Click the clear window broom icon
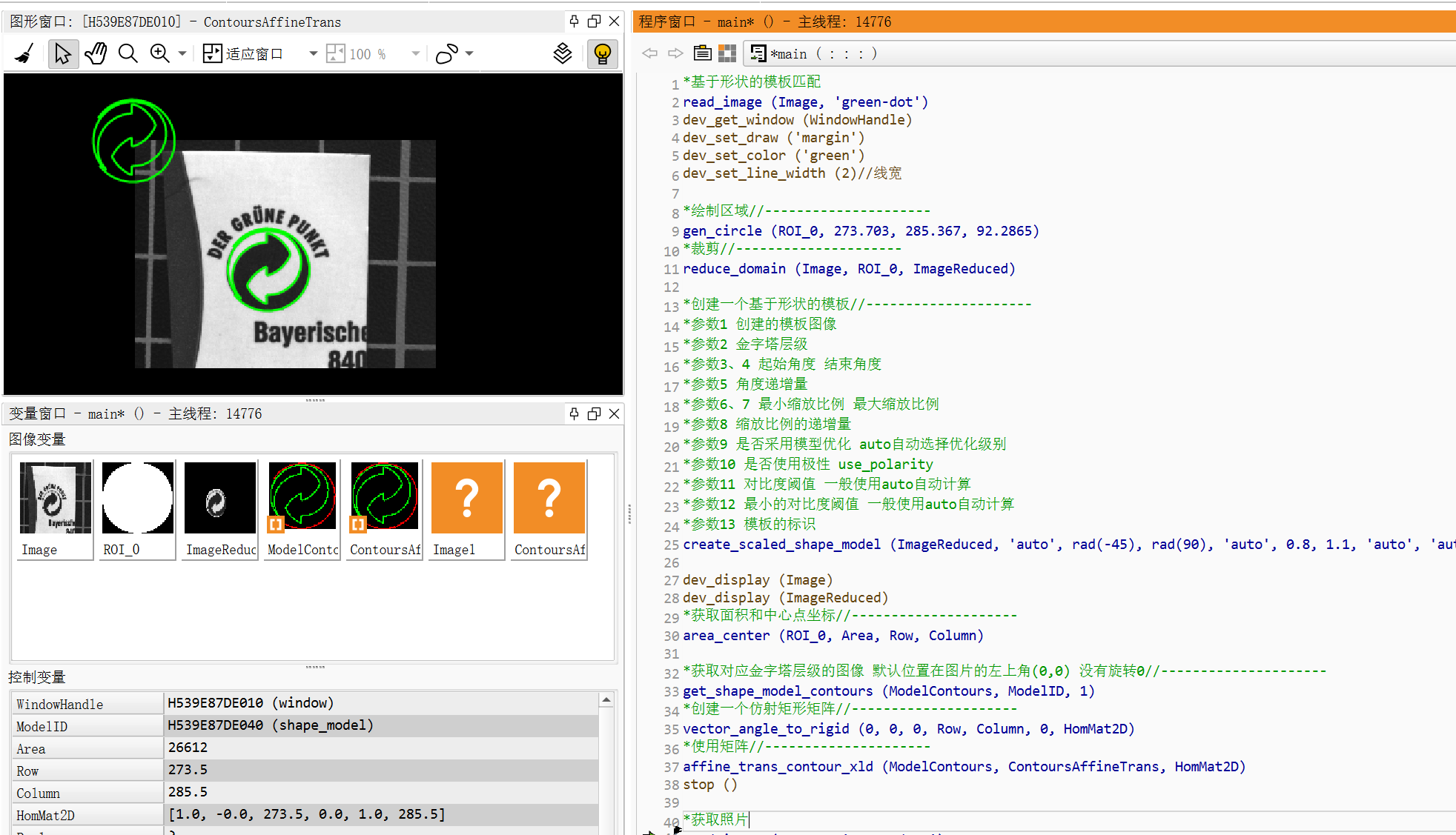Image resolution: width=1456 pixels, height=835 pixels. pos(24,53)
